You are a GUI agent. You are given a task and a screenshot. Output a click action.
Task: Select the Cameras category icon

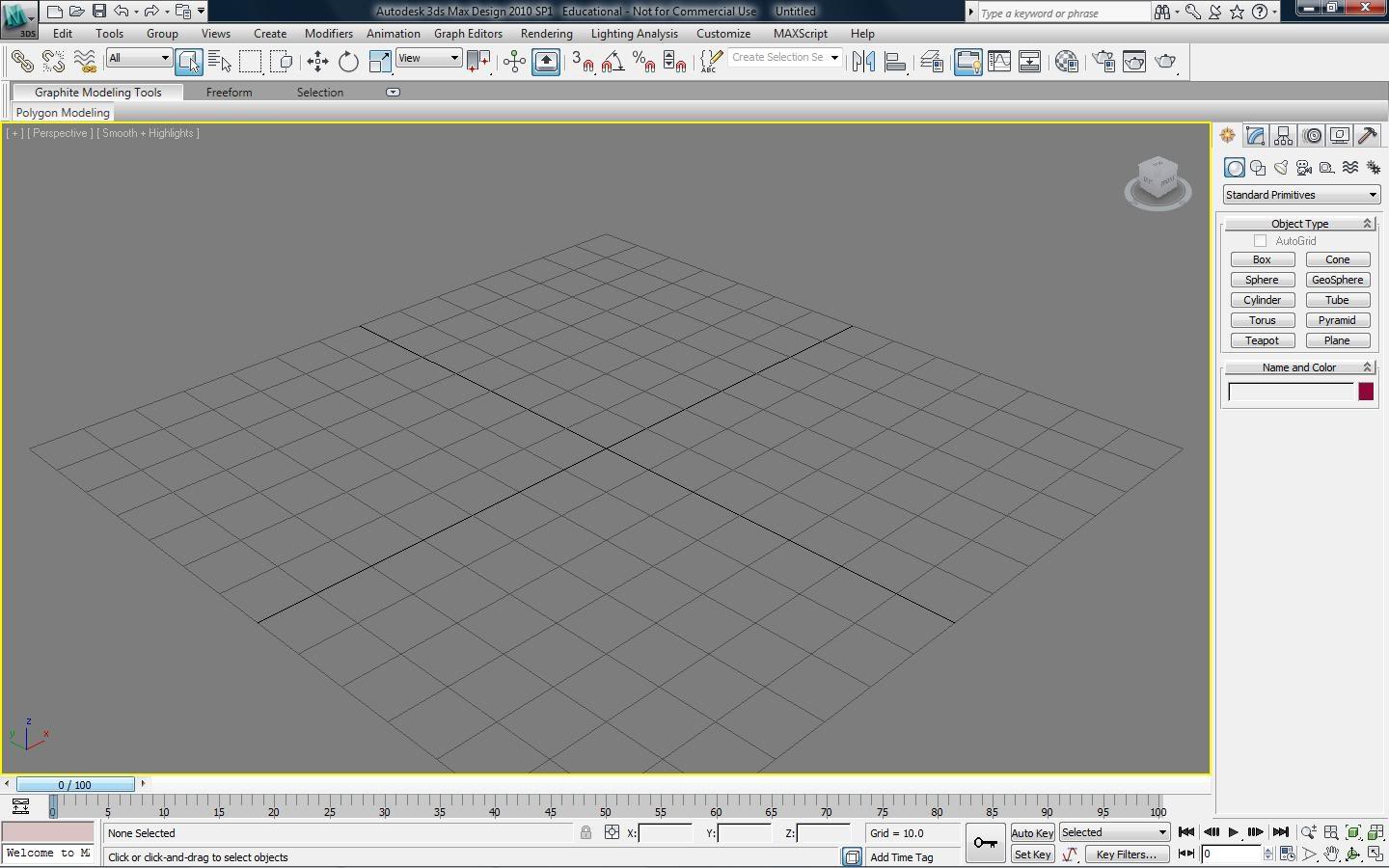coord(1304,168)
